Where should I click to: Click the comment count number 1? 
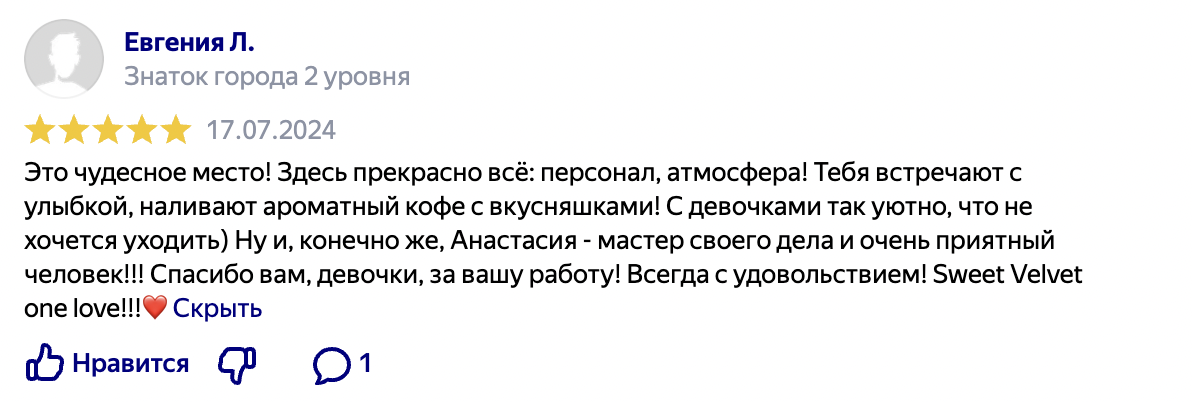click(366, 364)
